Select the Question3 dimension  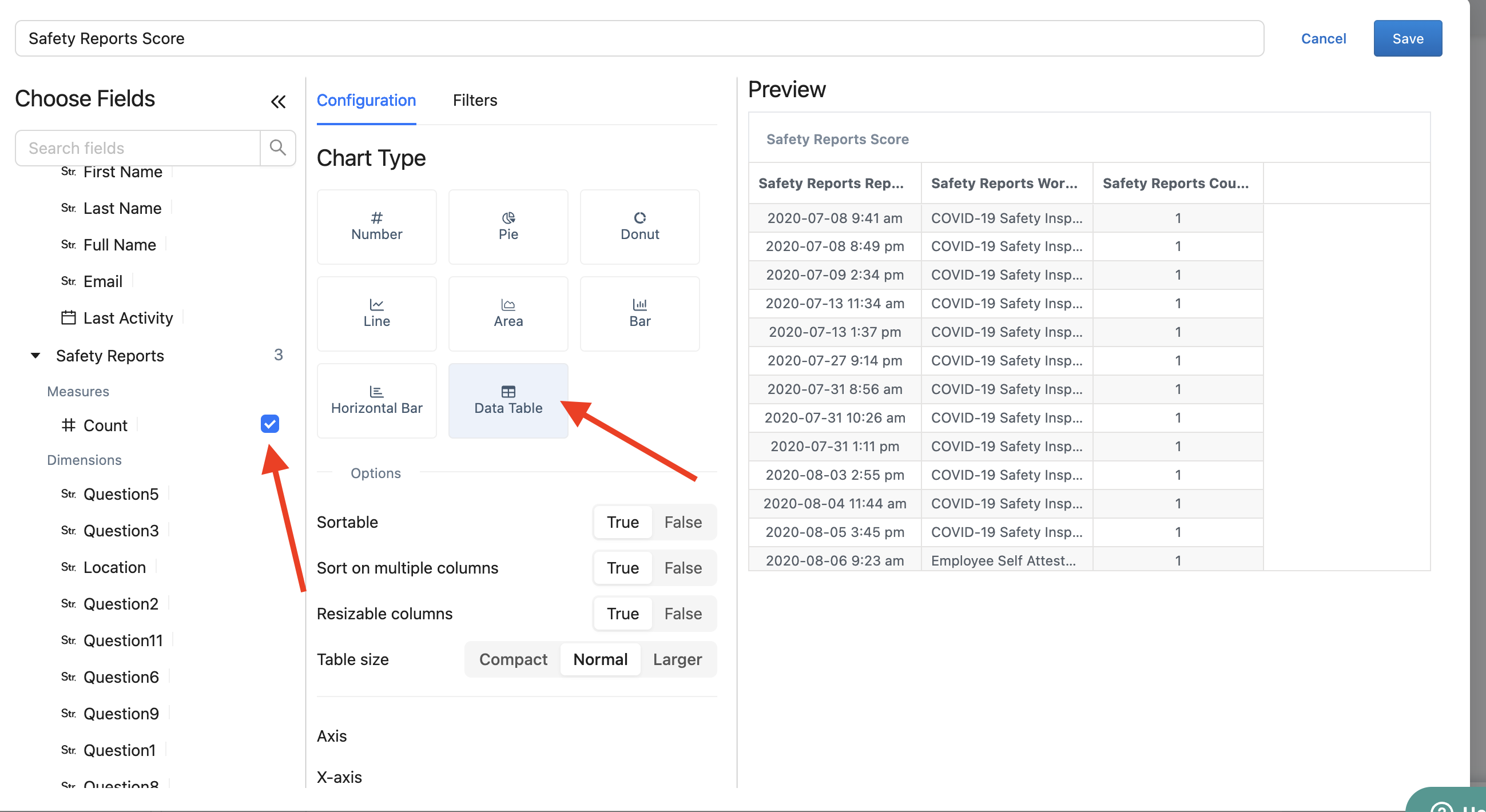tap(121, 531)
